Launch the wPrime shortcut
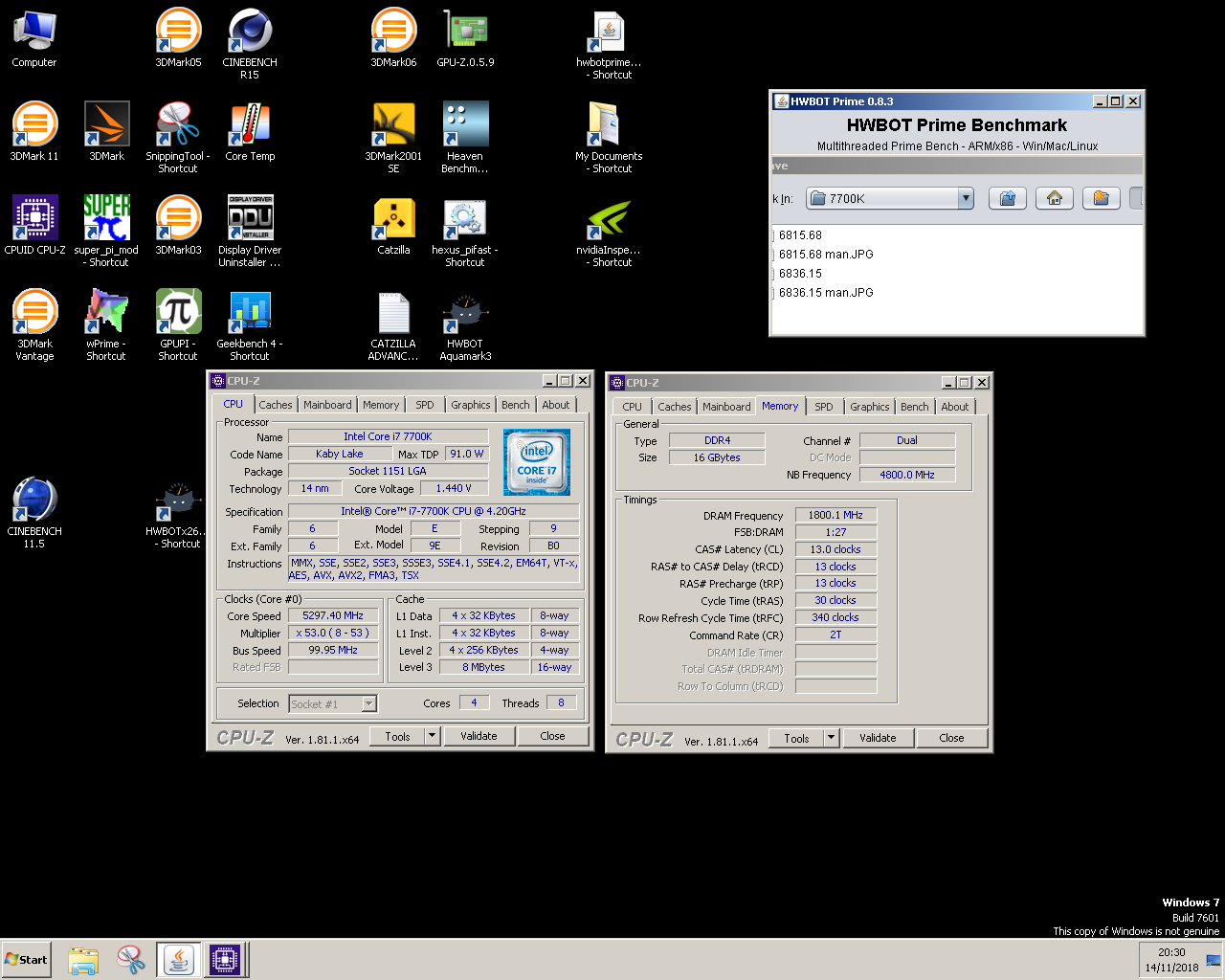 tap(106, 325)
